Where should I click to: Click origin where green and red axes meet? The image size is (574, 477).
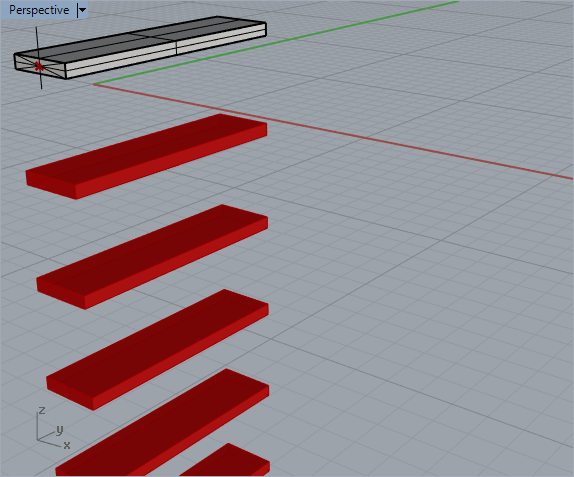pyautogui.click(x=94, y=84)
